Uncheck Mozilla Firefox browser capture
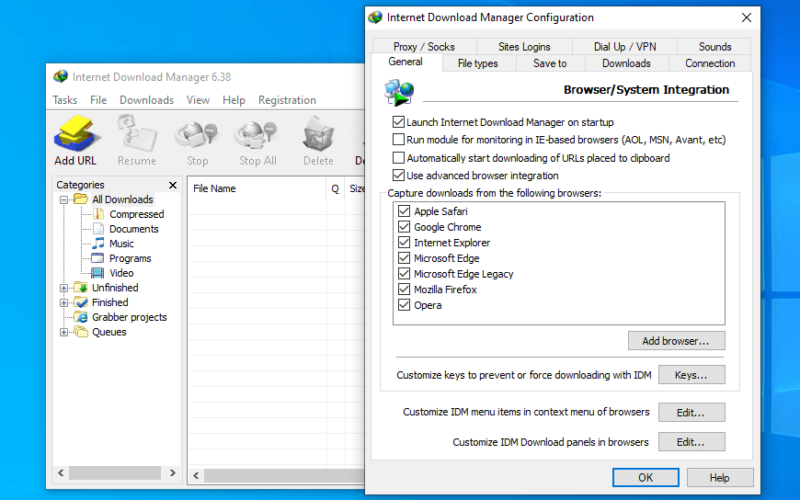800x500 pixels. [404, 289]
